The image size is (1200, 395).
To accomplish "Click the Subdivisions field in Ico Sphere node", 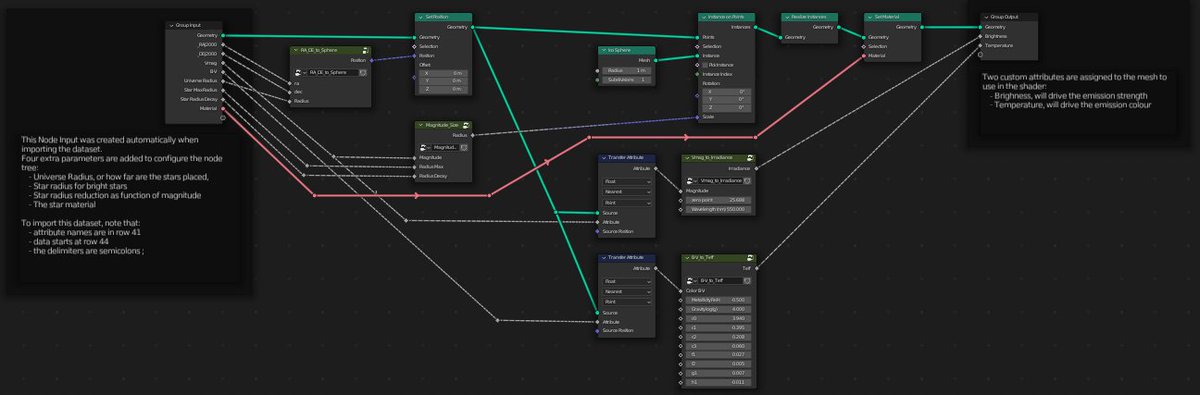I will pyautogui.click(x=626, y=80).
